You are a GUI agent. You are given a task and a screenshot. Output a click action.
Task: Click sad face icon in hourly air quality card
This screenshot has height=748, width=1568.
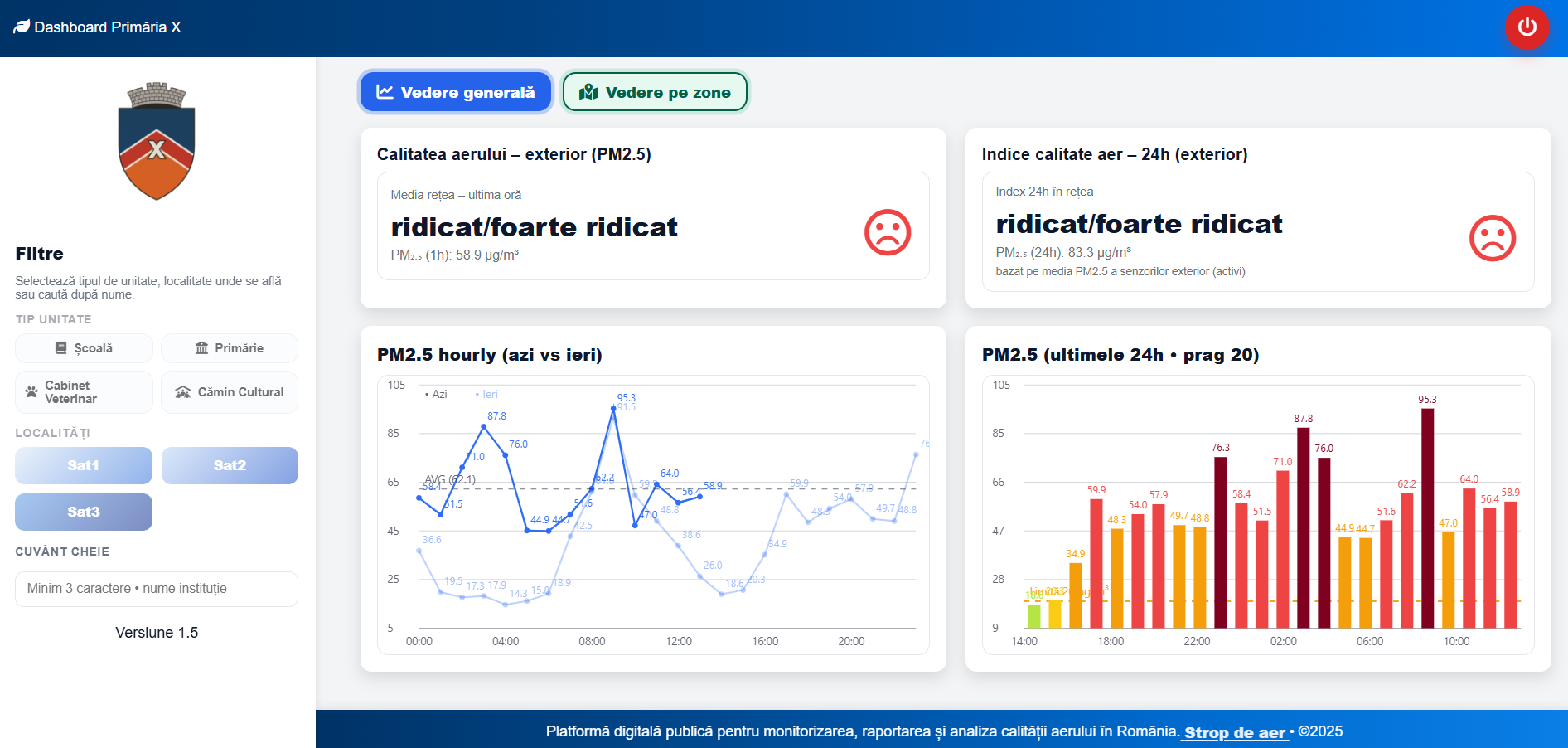tap(888, 232)
